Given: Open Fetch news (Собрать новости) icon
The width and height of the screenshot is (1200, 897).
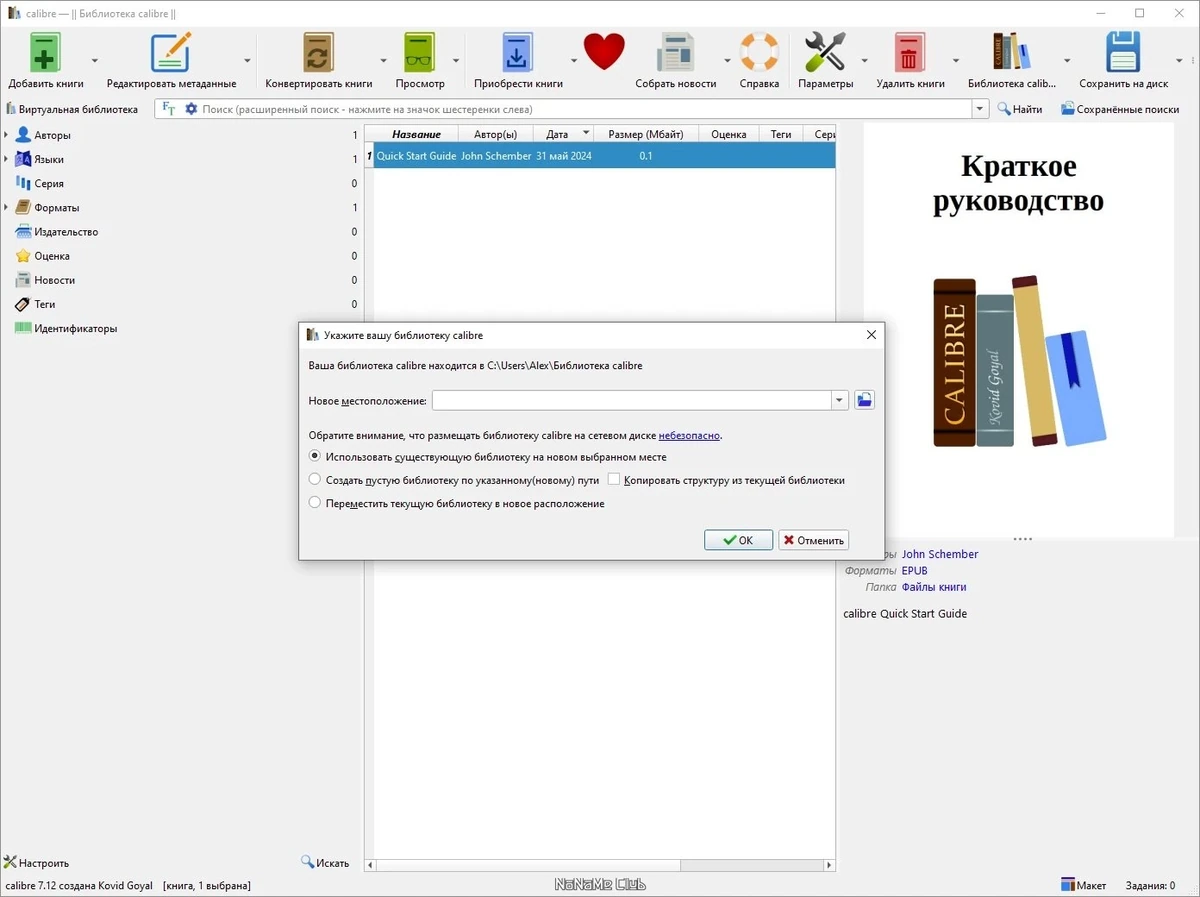Looking at the screenshot, I should click(x=676, y=52).
